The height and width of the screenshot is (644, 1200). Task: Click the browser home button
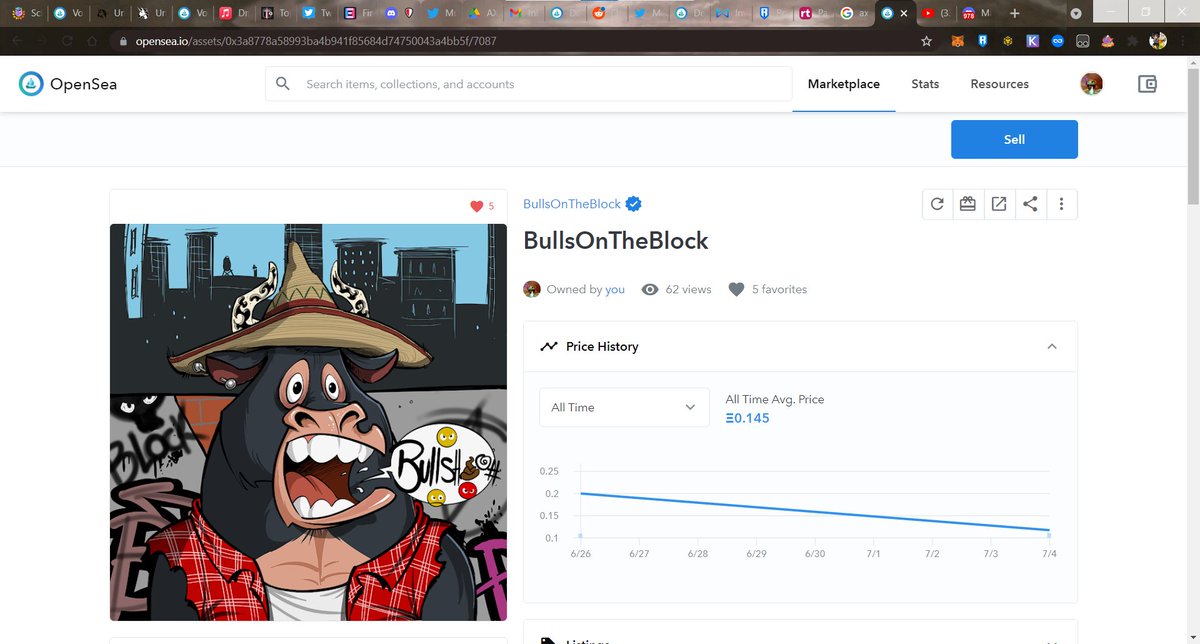(93, 42)
